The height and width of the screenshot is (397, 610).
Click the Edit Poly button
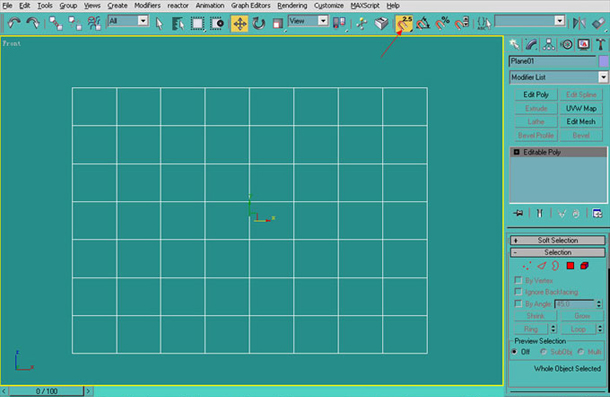(x=536, y=95)
